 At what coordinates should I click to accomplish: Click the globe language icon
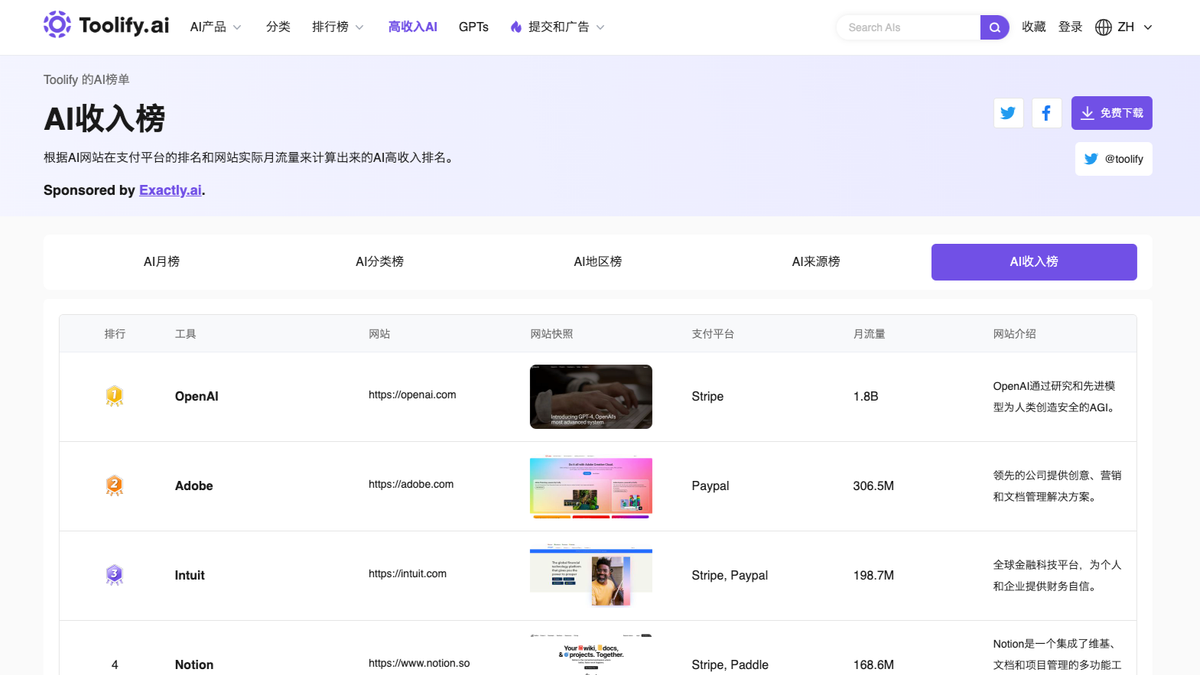point(1103,27)
